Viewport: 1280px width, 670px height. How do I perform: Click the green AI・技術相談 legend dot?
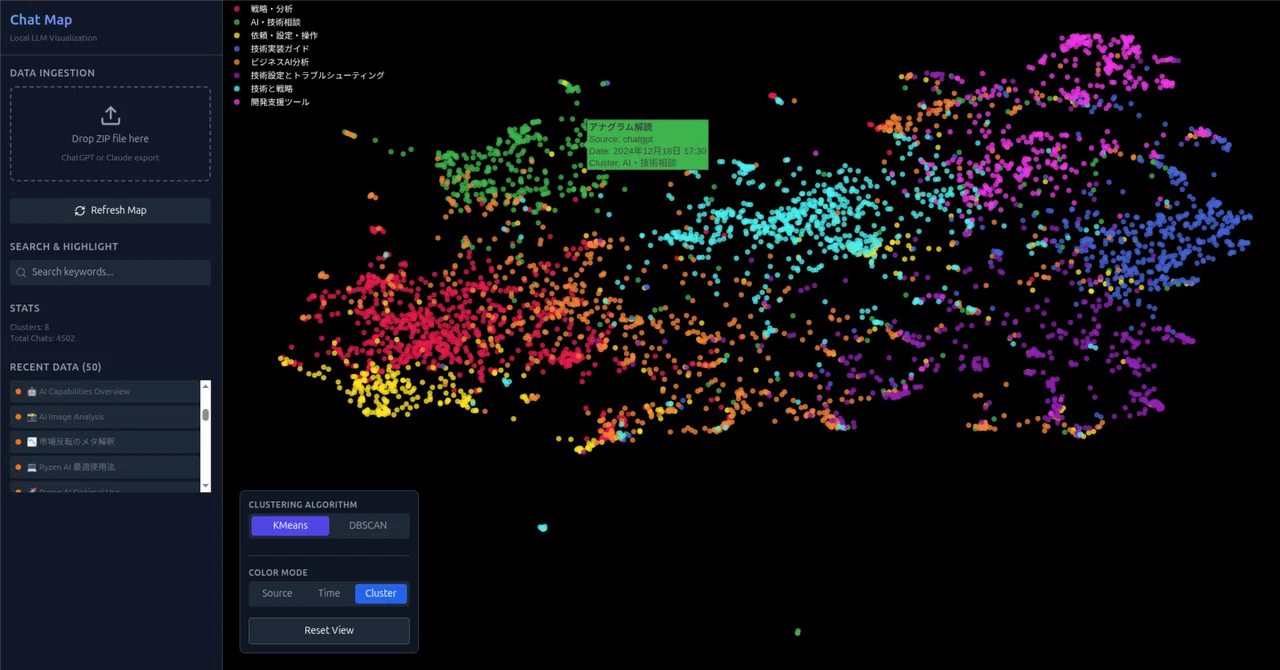coord(237,22)
